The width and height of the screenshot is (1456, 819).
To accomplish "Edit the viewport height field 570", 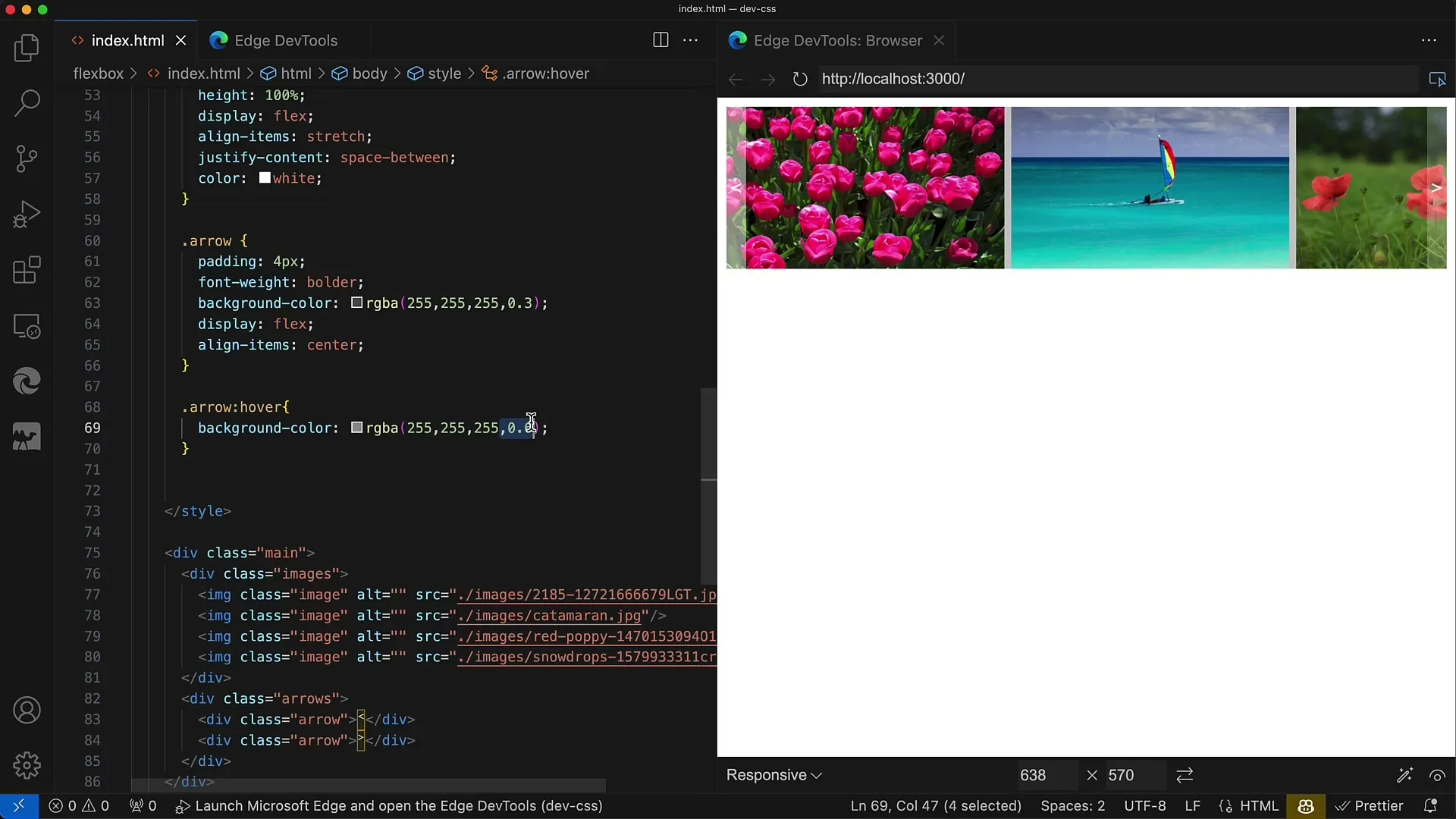I will (x=1134, y=775).
